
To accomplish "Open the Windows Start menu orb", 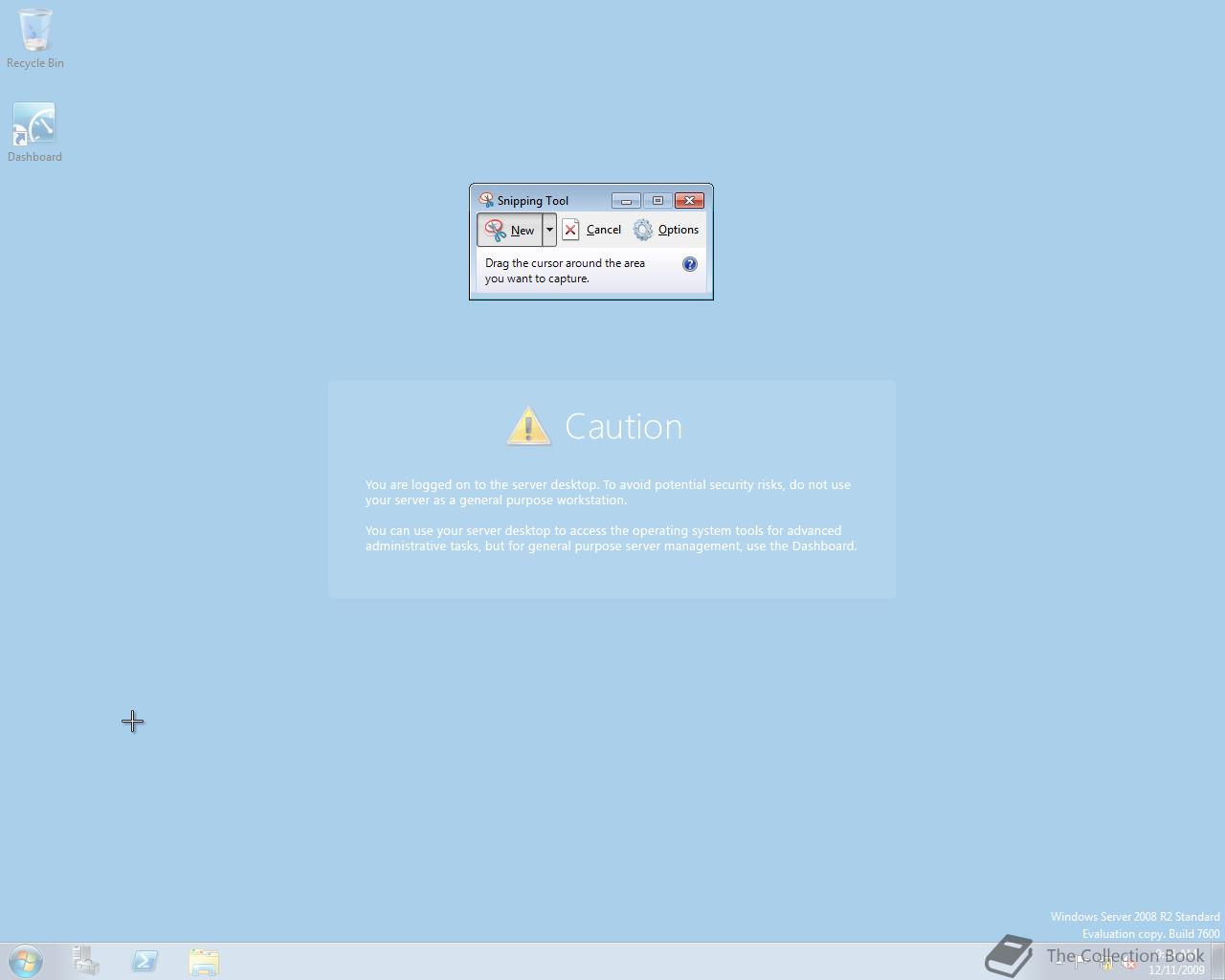I will (26, 961).
